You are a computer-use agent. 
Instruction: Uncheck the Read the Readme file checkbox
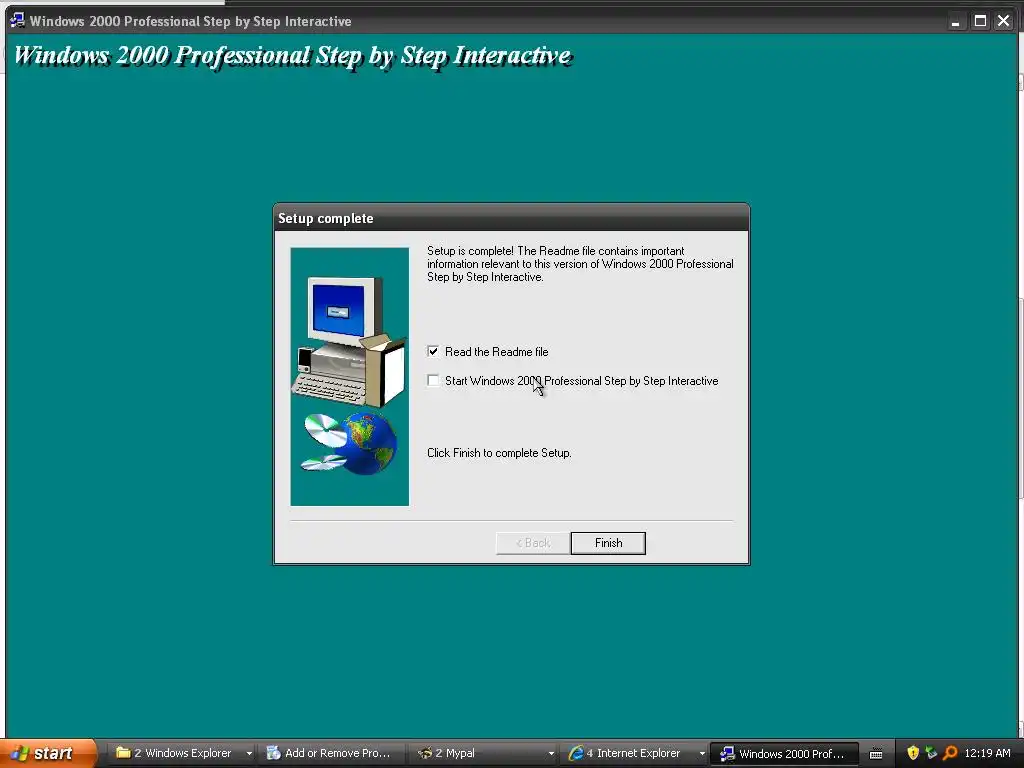click(x=433, y=351)
